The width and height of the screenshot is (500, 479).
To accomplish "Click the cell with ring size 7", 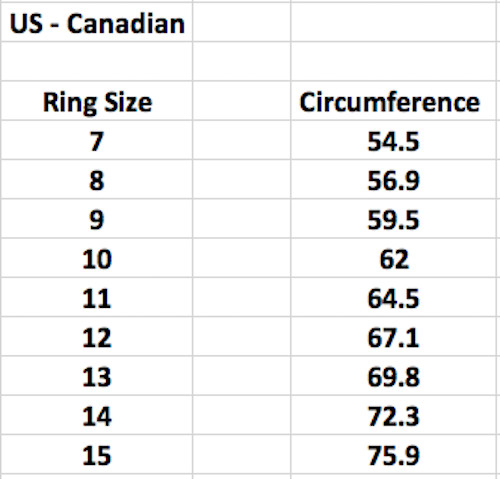I will (97, 140).
